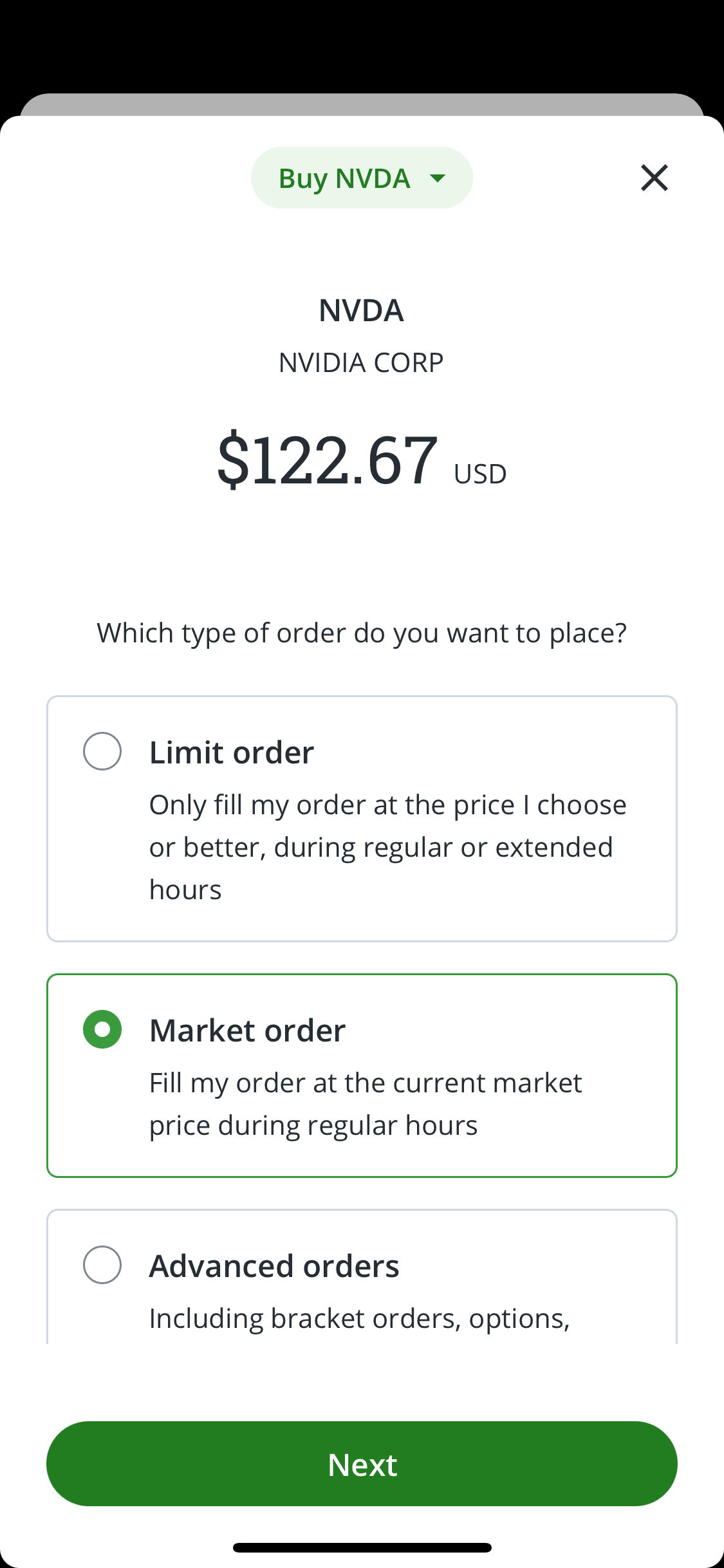
Task: Select the Market order radio button
Action: (x=102, y=1029)
